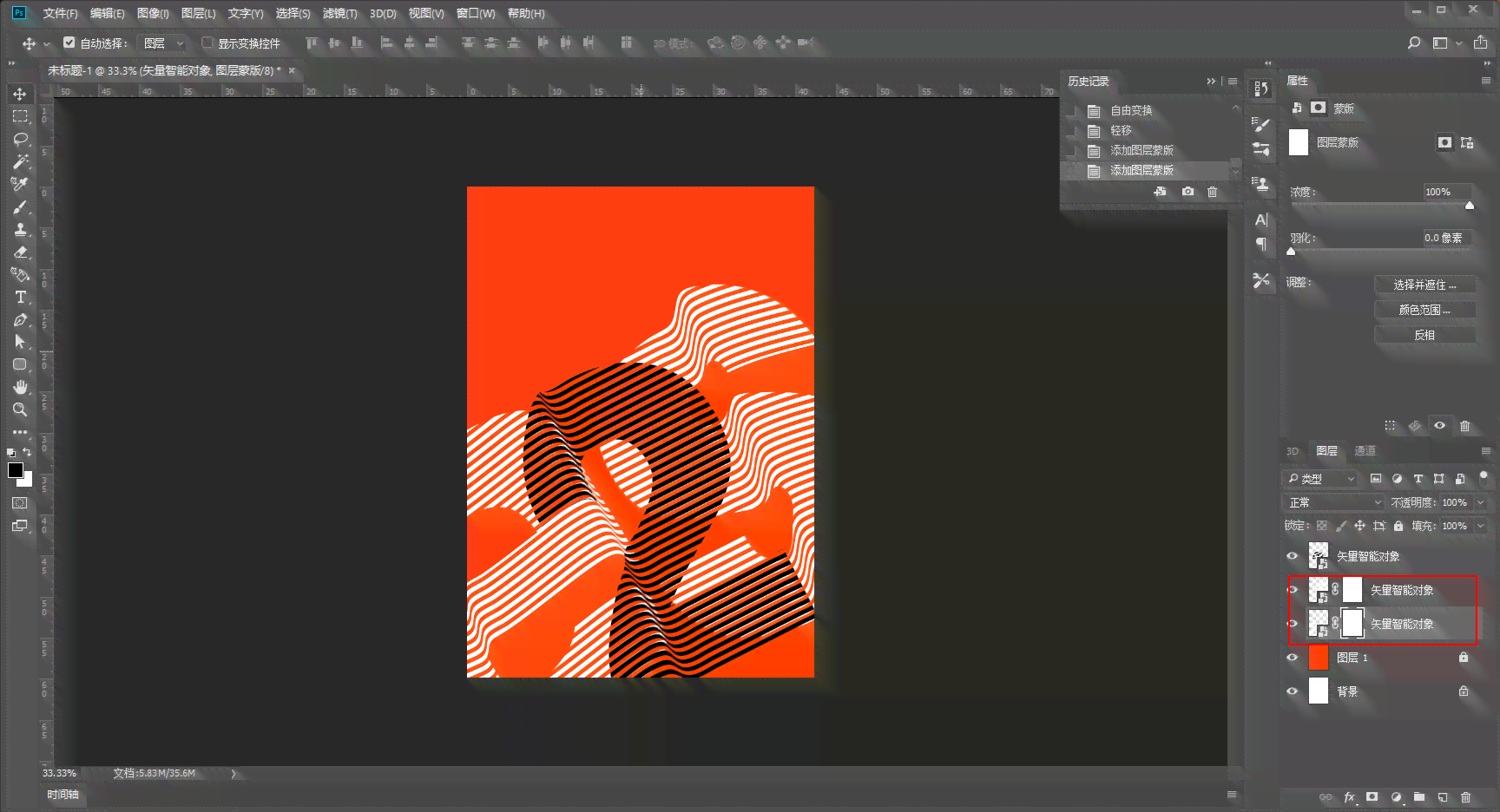Add layer mask from Layers panel bottom
The height and width of the screenshot is (812, 1500).
1372,797
